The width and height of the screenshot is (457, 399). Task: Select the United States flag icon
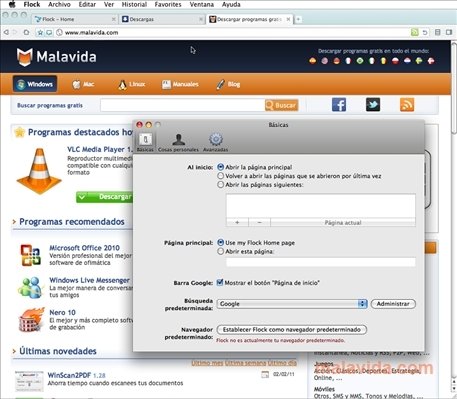(x=324, y=61)
